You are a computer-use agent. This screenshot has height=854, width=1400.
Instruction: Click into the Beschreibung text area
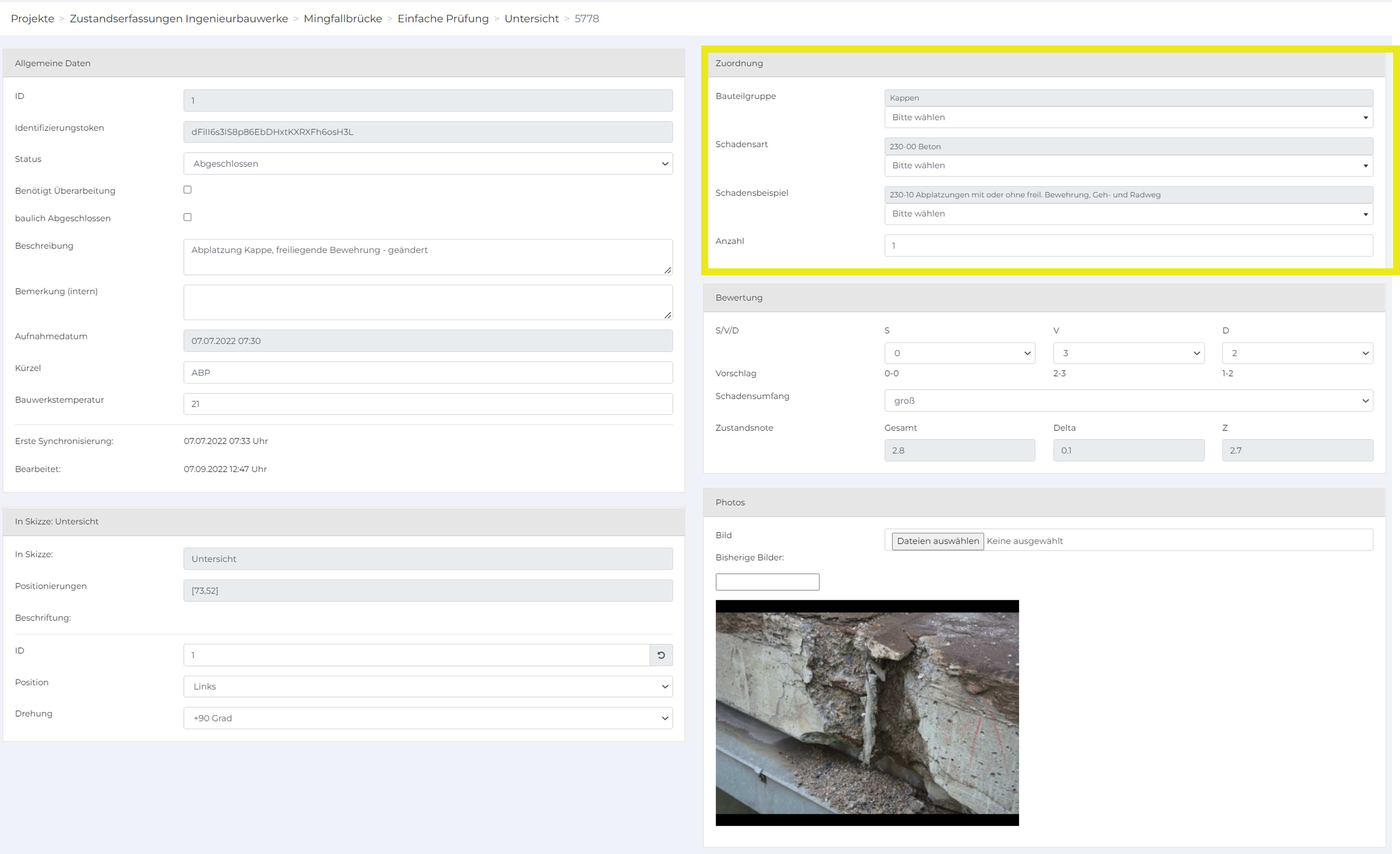[428, 257]
